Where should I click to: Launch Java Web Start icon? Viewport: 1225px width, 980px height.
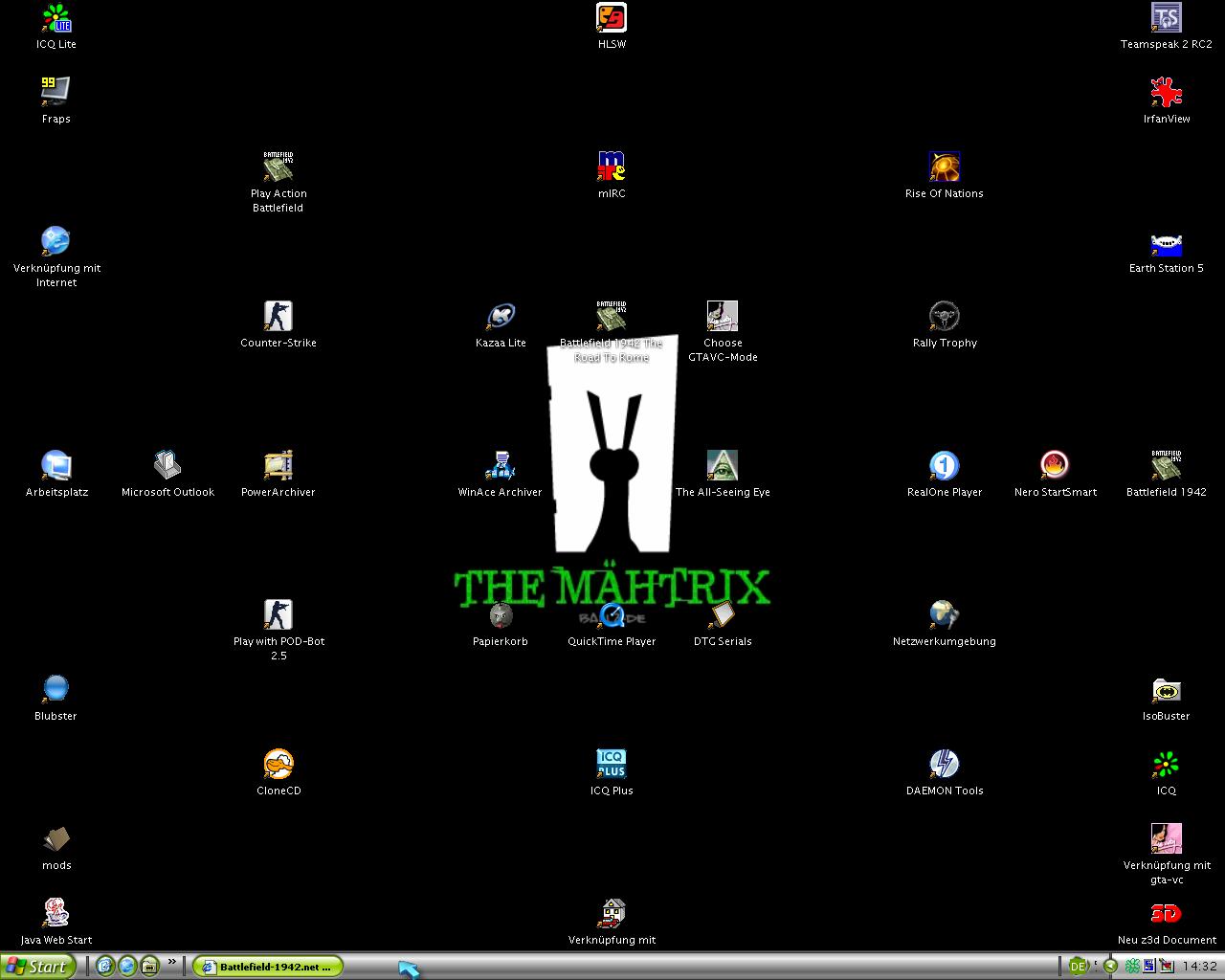point(56,922)
